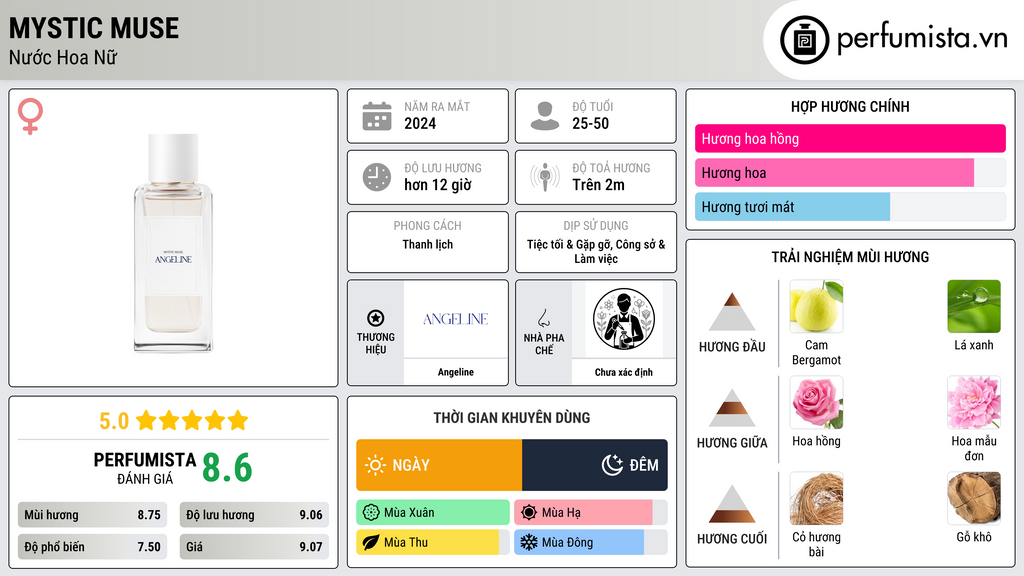
Task: Click the Chưa xác định perfumer label
Action: pos(624,372)
